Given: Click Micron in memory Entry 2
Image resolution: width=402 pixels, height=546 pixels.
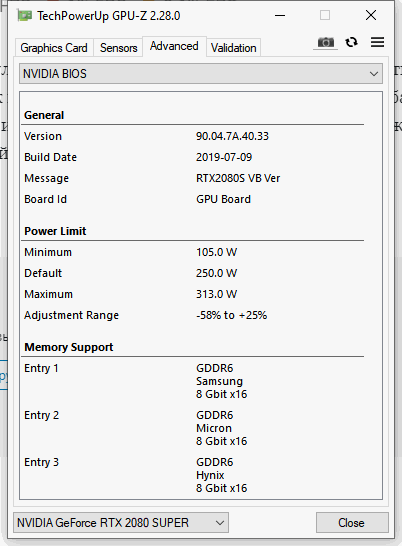Looking at the screenshot, I should coord(214,428).
